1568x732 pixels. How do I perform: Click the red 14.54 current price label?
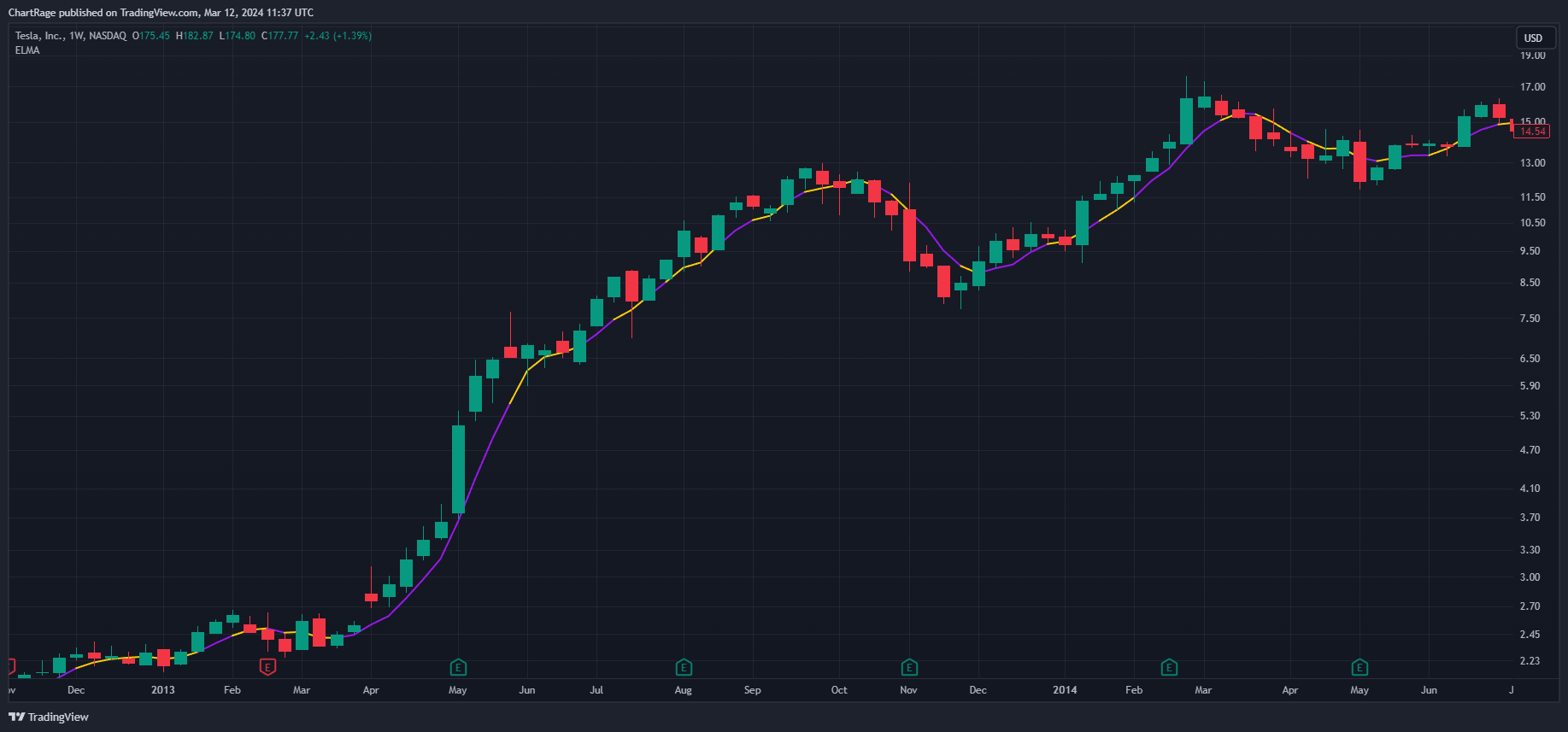tap(1532, 132)
